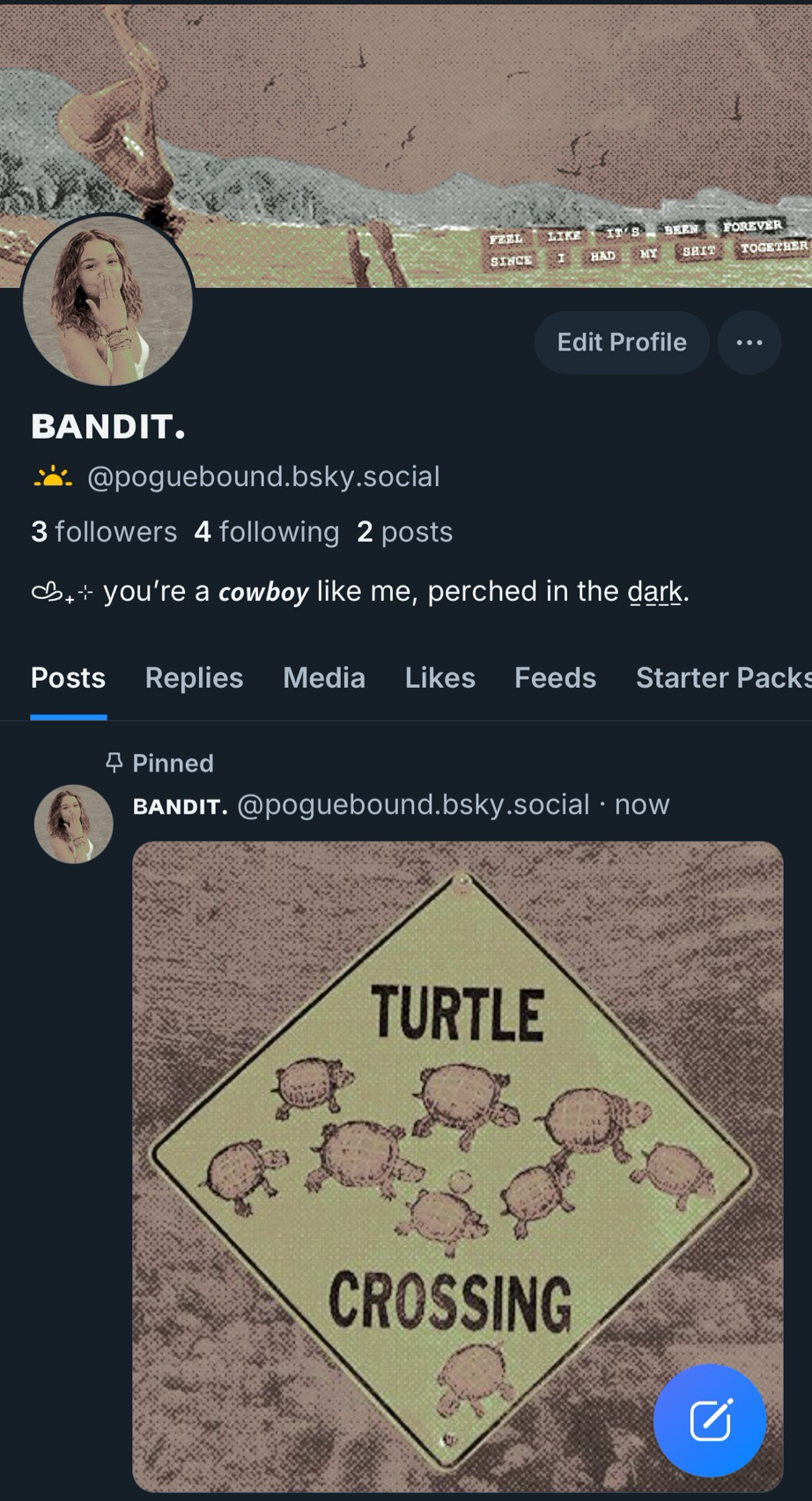Open the Turtle Crossing post image
812x1501 pixels.
[457, 1163]
